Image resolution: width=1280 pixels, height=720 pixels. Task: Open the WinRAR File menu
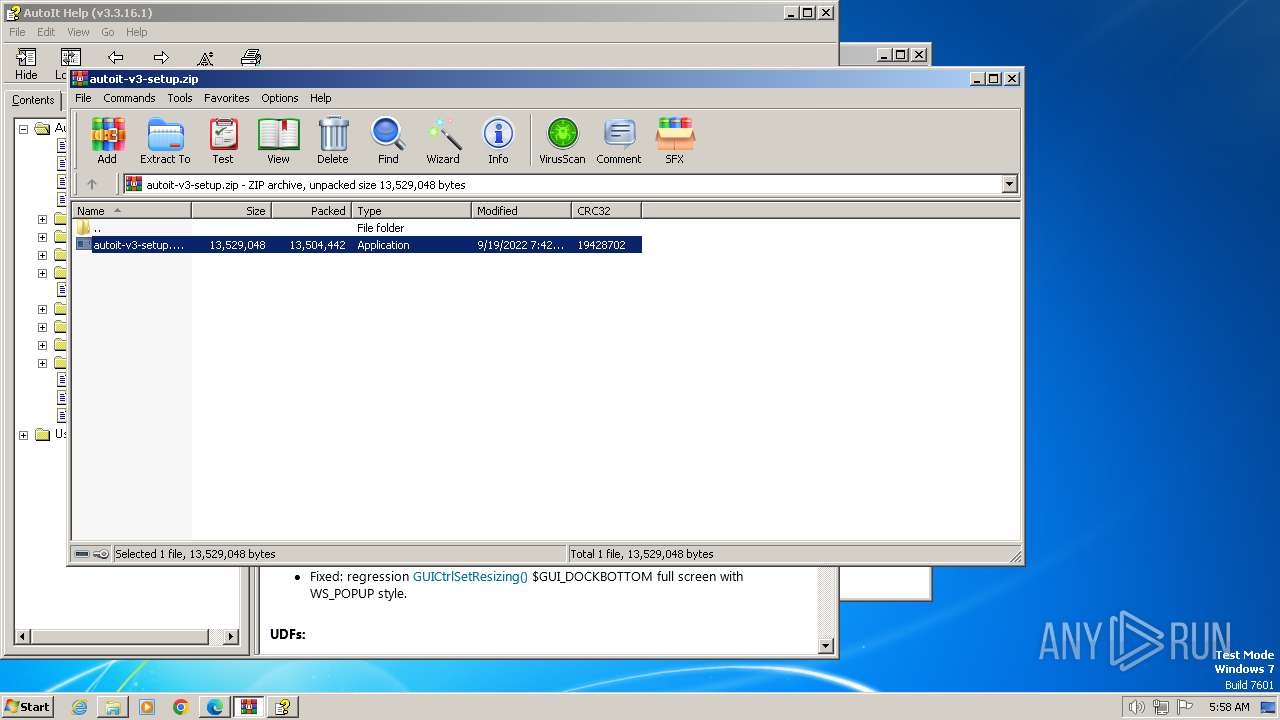coord(83,98)
